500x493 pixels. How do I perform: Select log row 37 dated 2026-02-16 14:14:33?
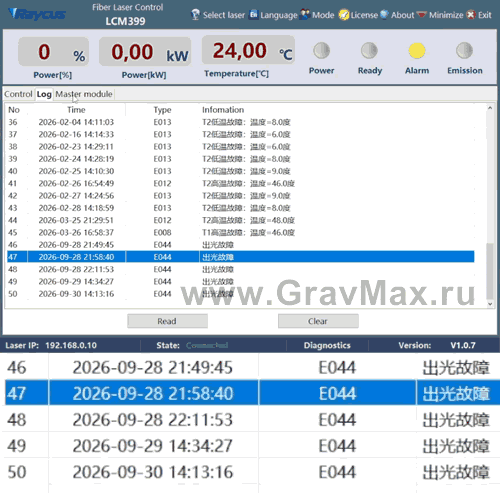click(x=241, y=134)
